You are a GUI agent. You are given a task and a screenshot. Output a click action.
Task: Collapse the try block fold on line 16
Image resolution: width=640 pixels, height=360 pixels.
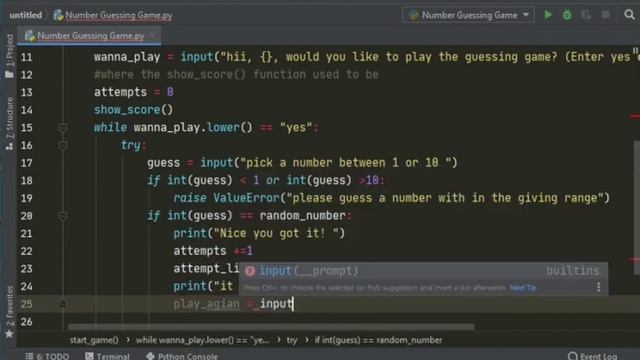point(62,145)
